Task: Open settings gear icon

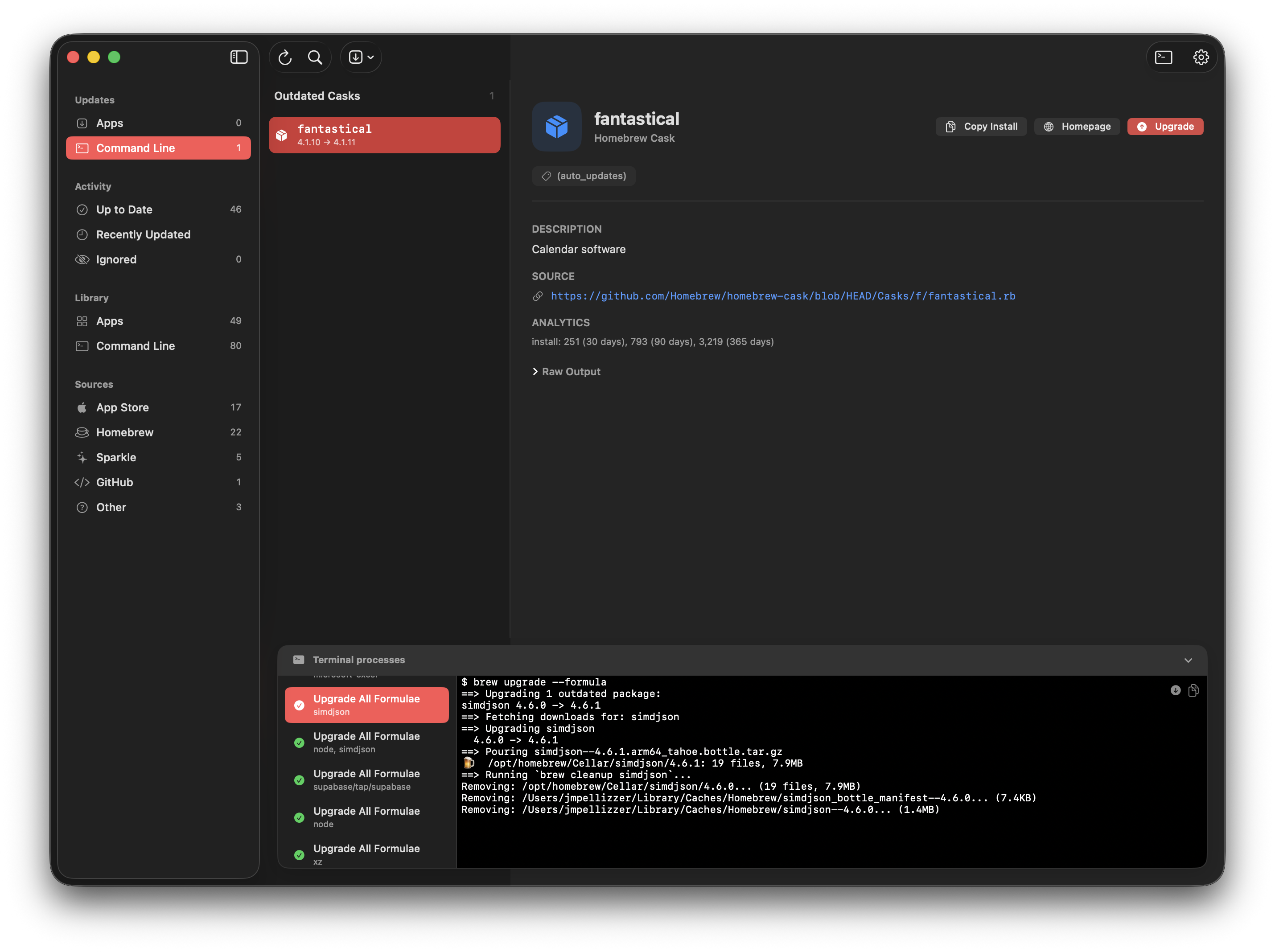Action: [x=1201, y=57]
